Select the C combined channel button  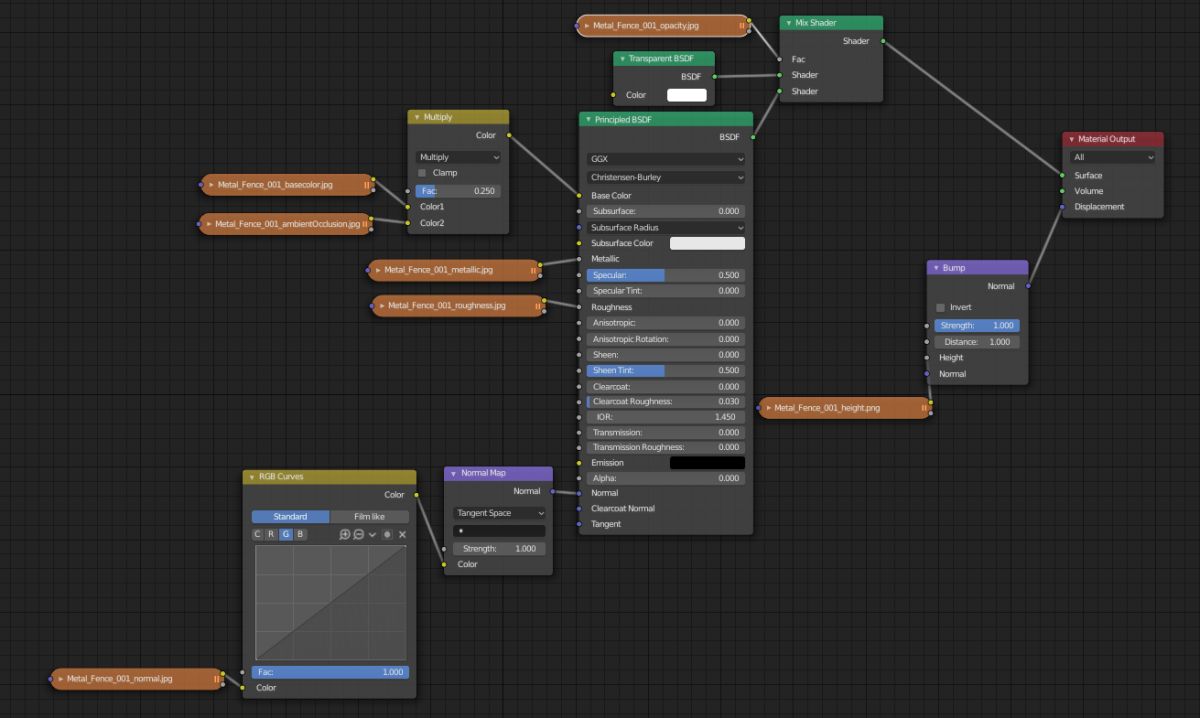click(x=258, y=534)
